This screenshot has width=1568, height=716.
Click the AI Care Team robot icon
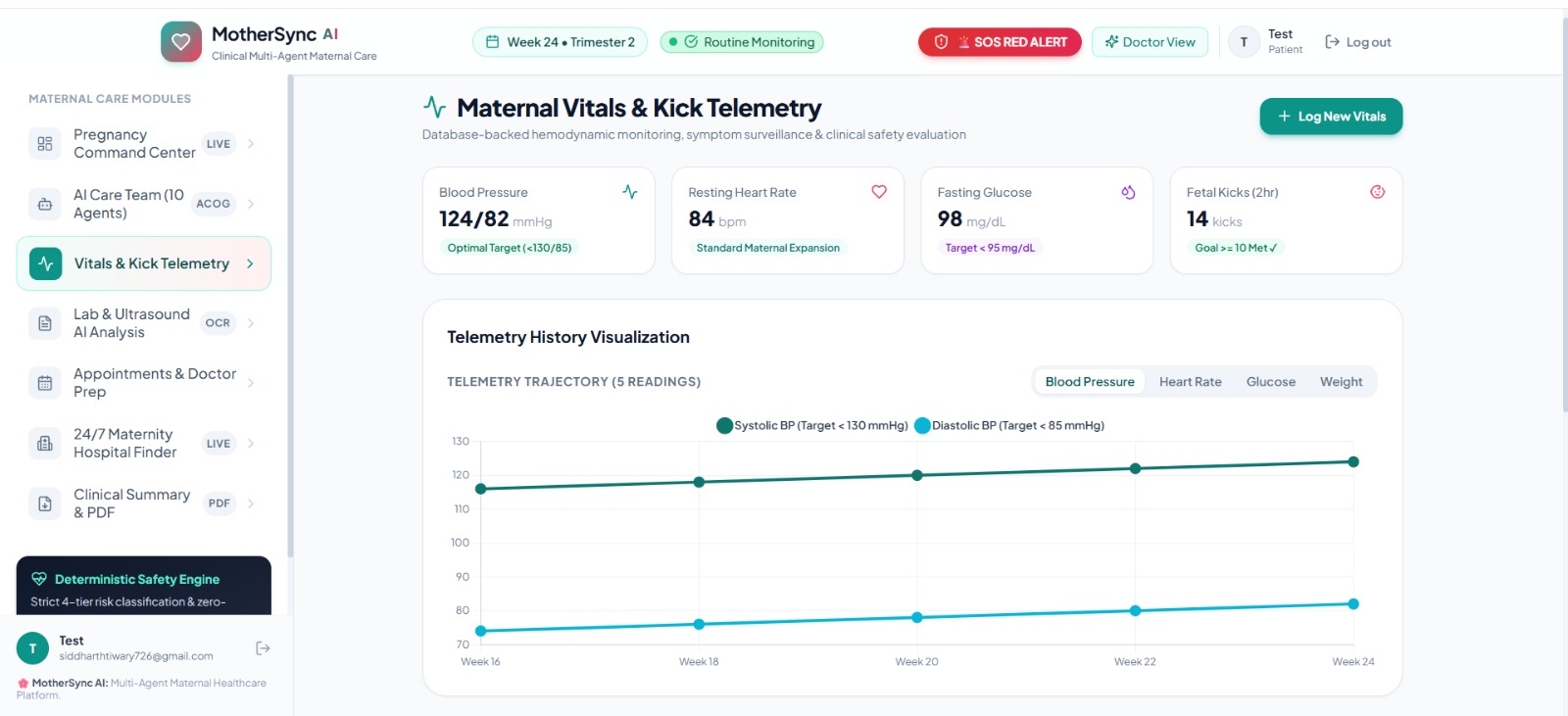point(45,204)
